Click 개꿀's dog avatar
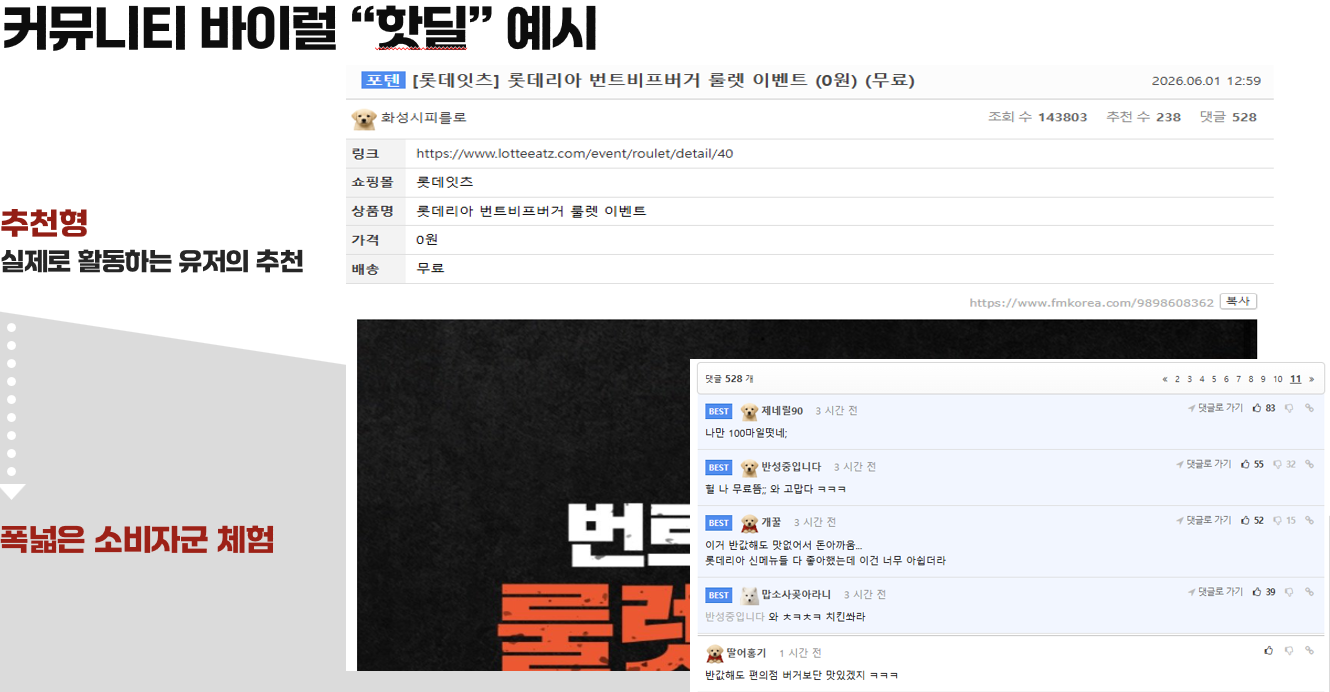The height and width of the screenshot is (692, 1330). pyautogui.click(x=749, y=523)
